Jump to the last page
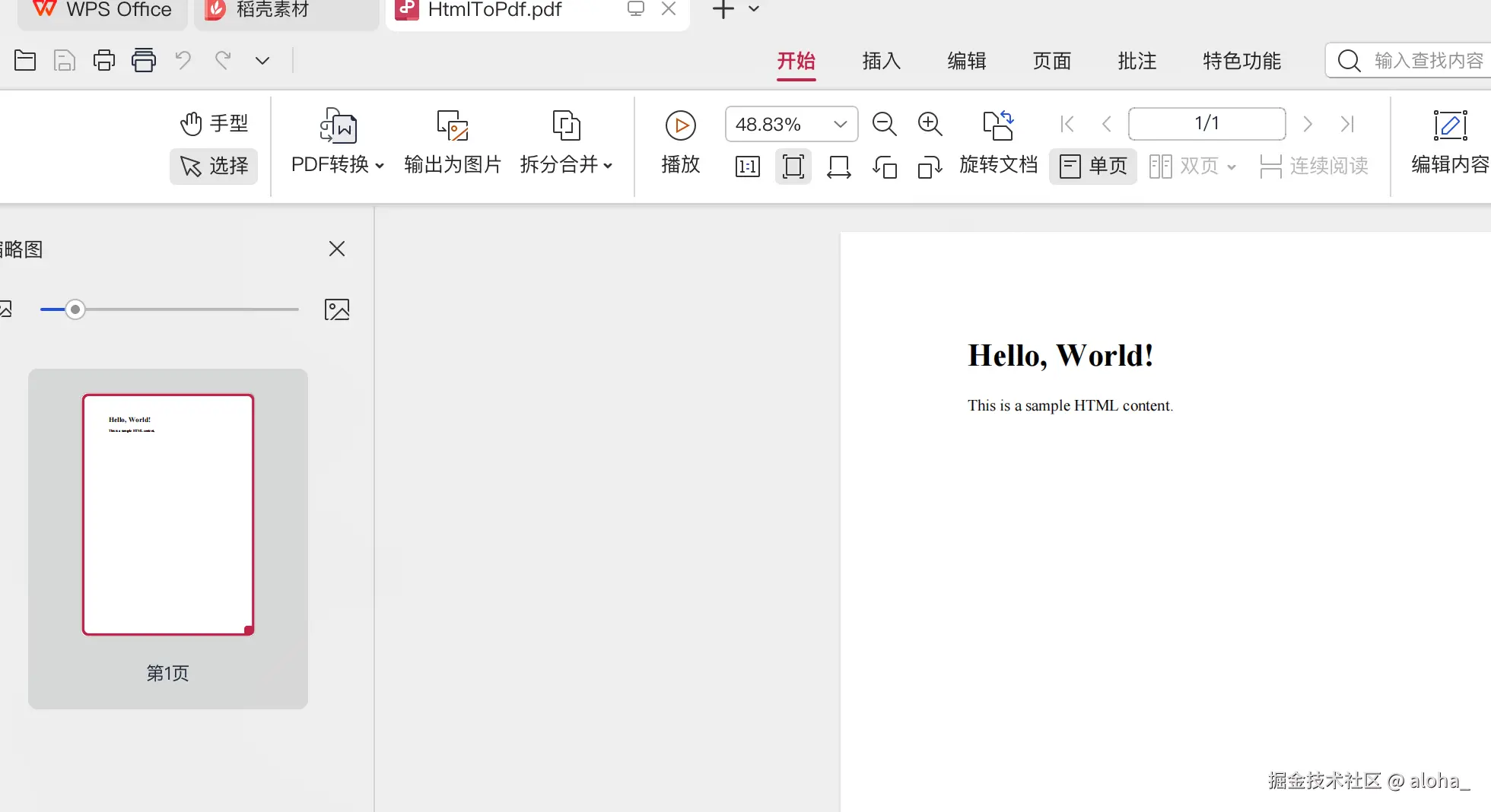 tap(1347, 124)
